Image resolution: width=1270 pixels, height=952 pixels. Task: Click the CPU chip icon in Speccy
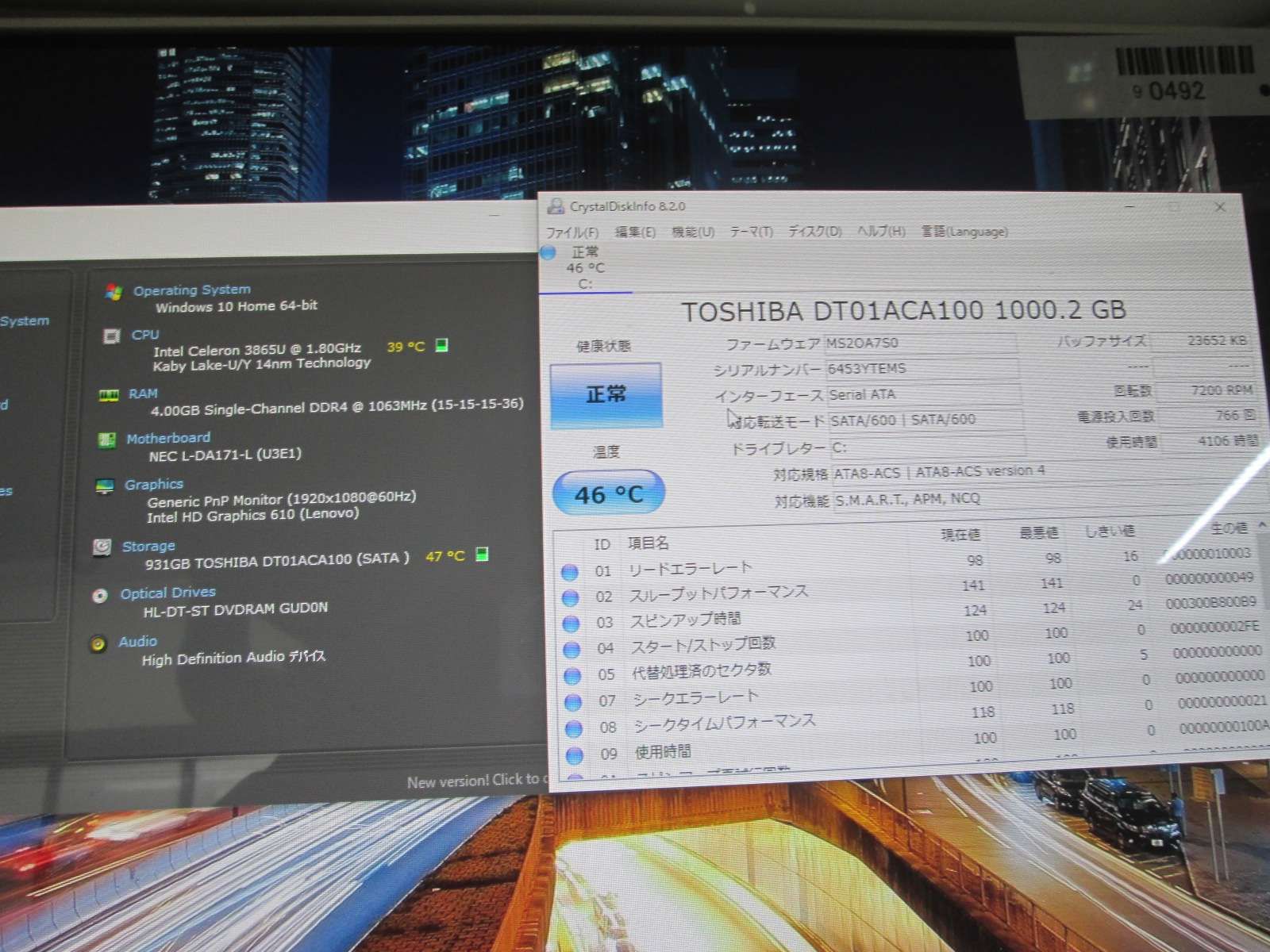[x=112, y=336]
